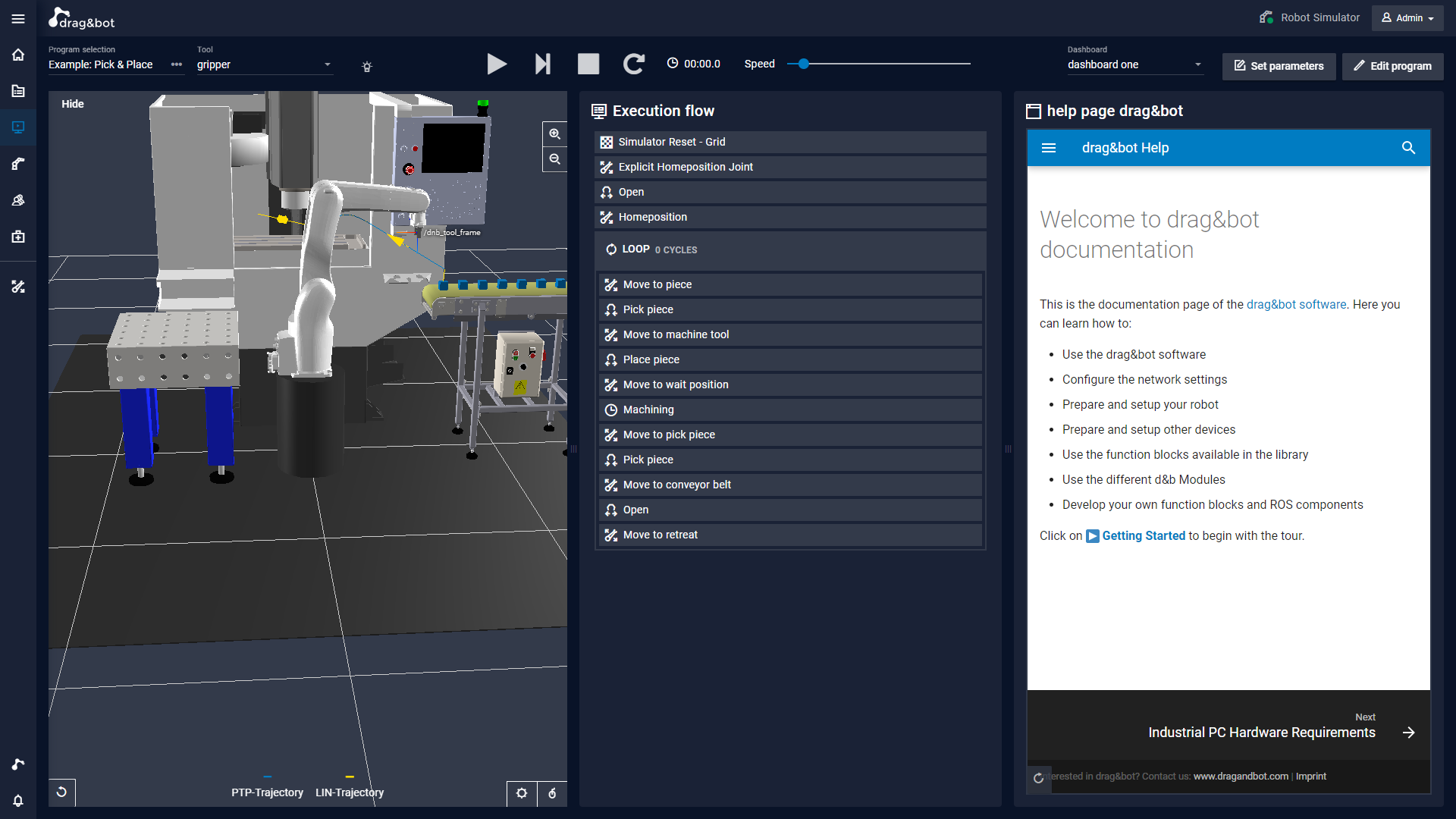Click Set parameters button
The height and width of the screenshot is (819, 1456).
coord(1279,66)
